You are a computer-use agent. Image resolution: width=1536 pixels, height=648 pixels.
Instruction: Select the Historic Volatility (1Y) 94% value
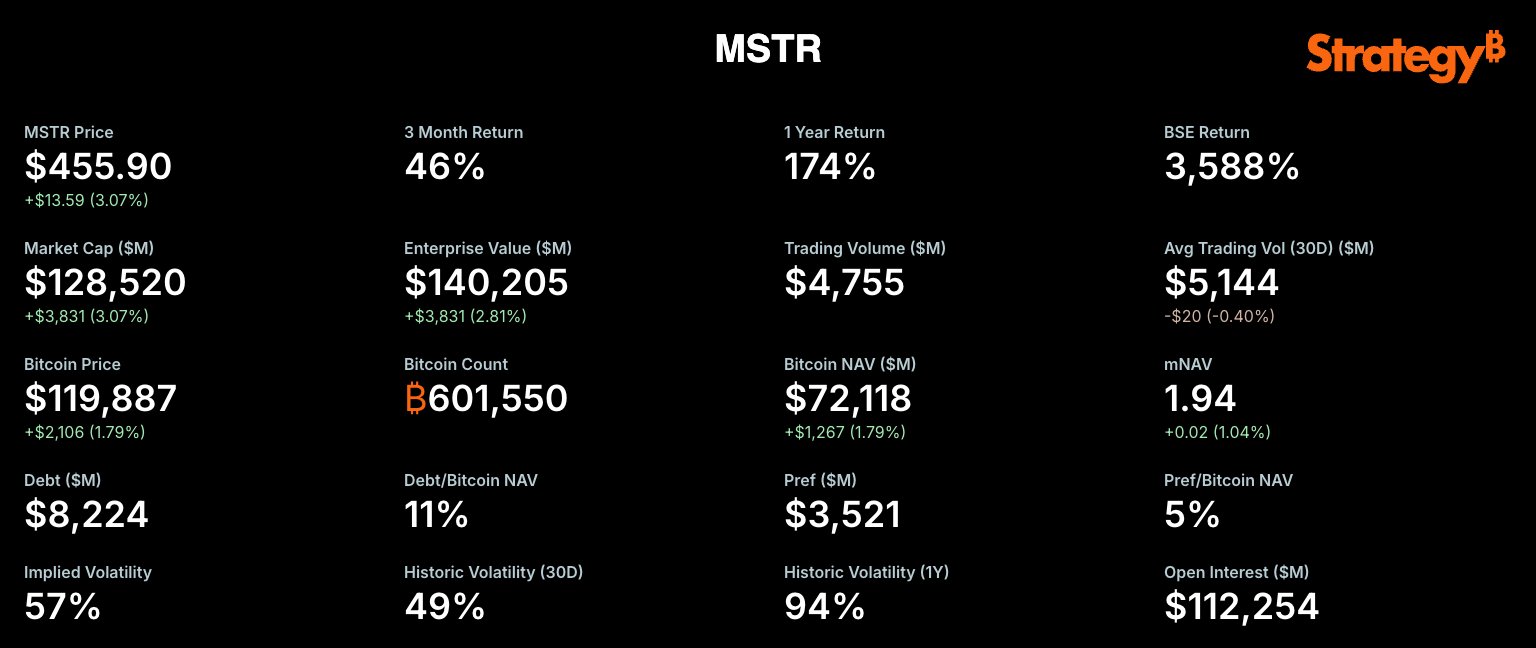coord(824,607)
